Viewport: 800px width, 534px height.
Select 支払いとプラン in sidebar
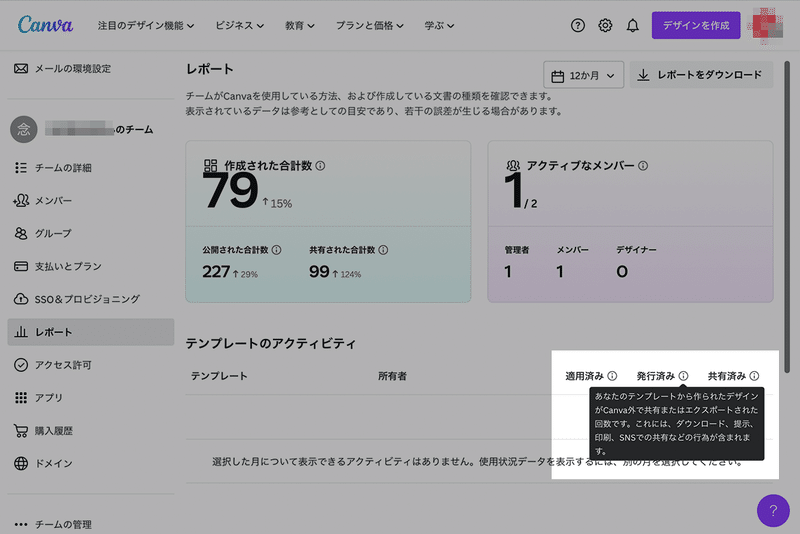click(68, 266)
